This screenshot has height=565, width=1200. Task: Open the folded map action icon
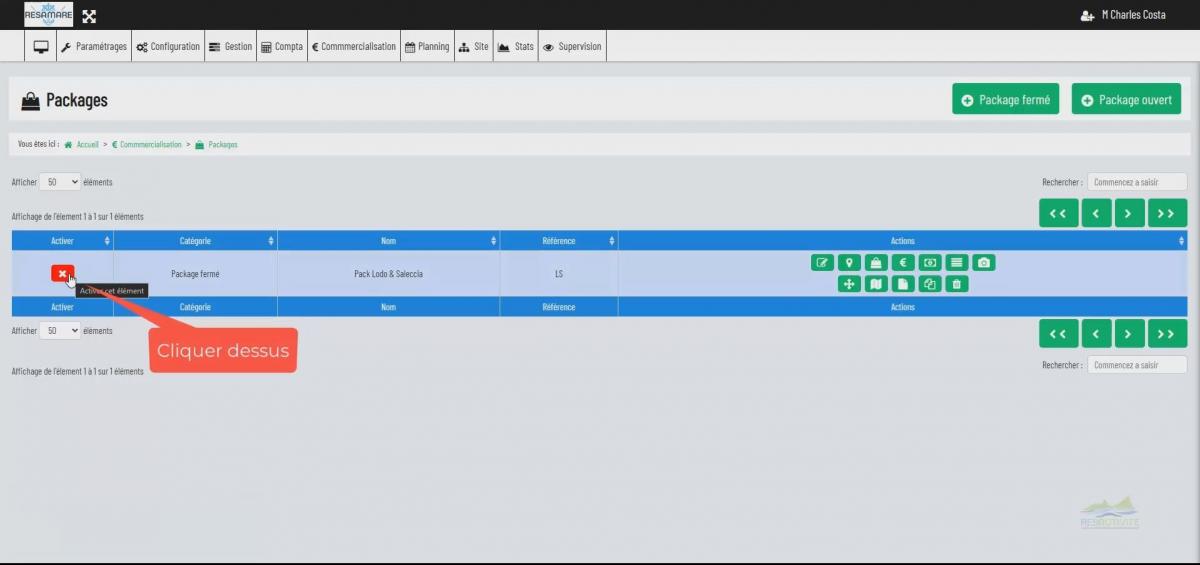[x=876, y=284]
